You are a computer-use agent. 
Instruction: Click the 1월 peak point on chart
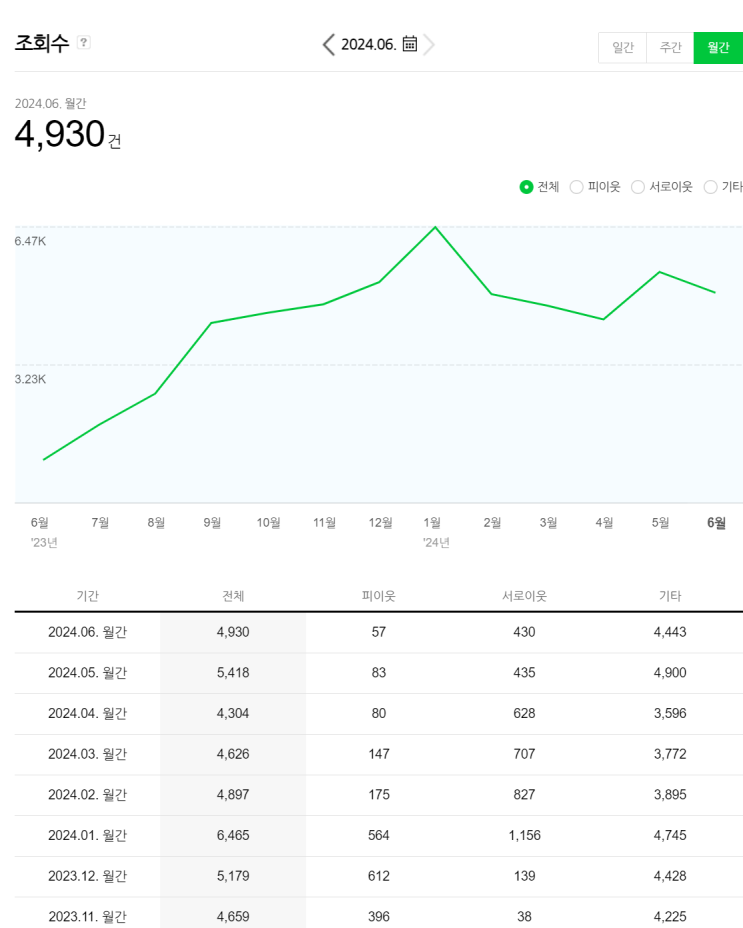point(435,227)
